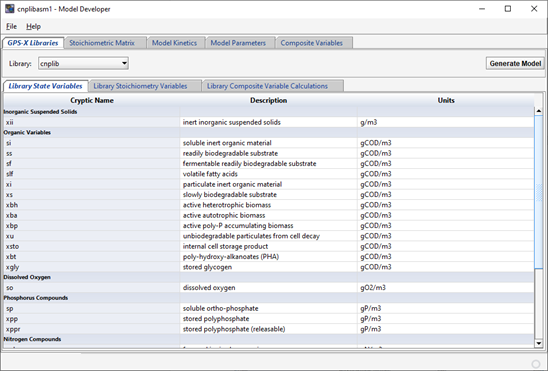The height and width of the screenshot is (371, 548).
Task: Select 'active autotrophic biomass' description
Action: pyautogui.click(x=268, y=215)
